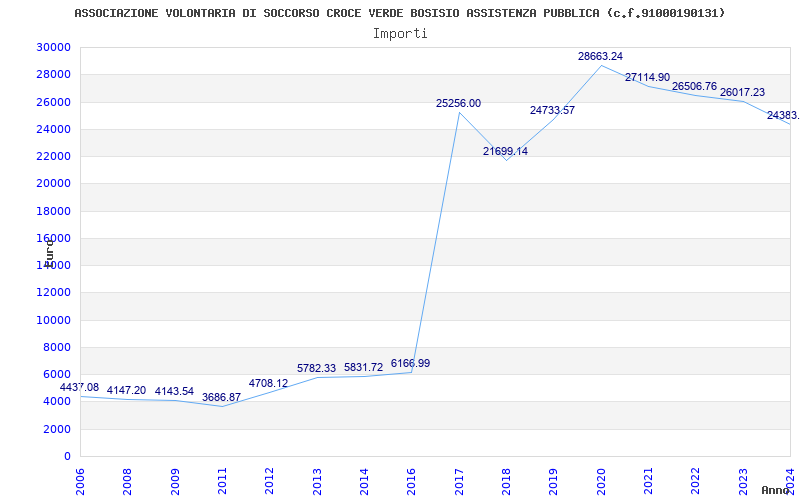Image resolution: width=800 pixels, height=500 pixels.
Task: Click the data label 21699.14
Action: 506,151
